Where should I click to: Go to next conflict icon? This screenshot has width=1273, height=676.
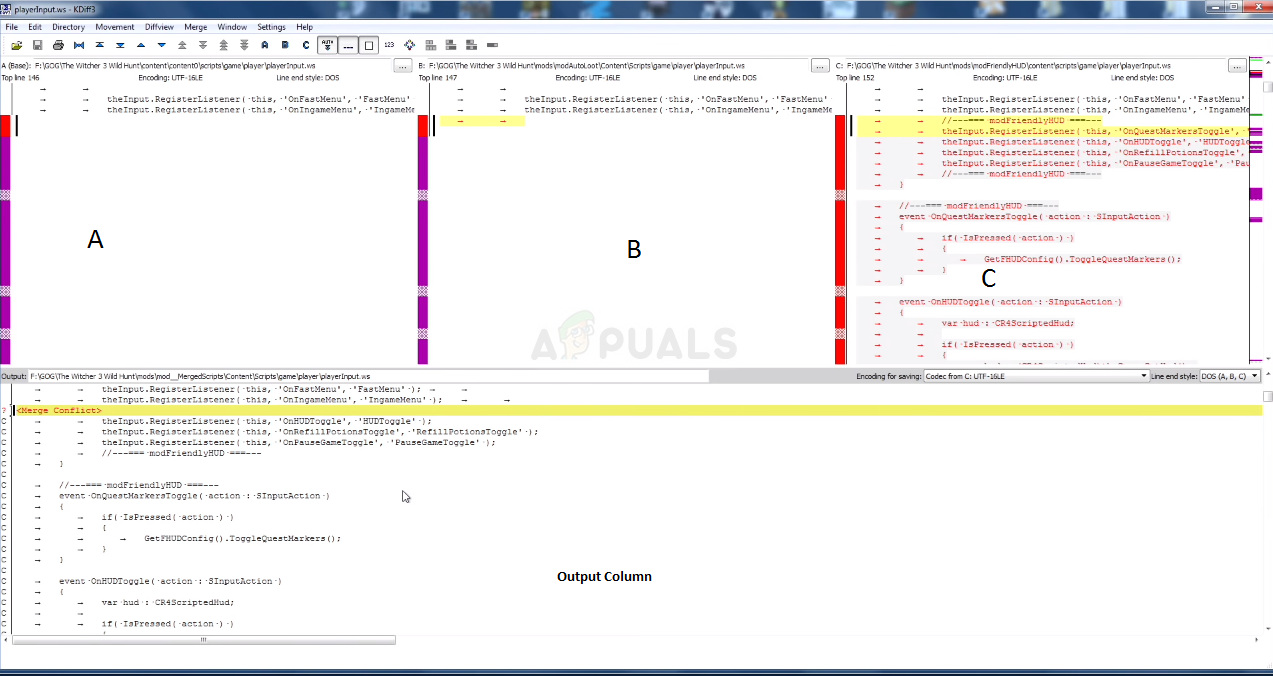tap(203, 45)
